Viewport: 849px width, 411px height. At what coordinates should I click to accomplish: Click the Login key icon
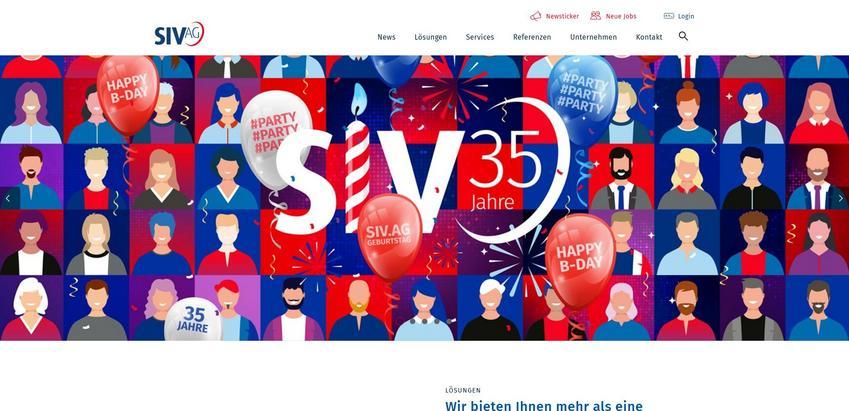tap(669, 16)
